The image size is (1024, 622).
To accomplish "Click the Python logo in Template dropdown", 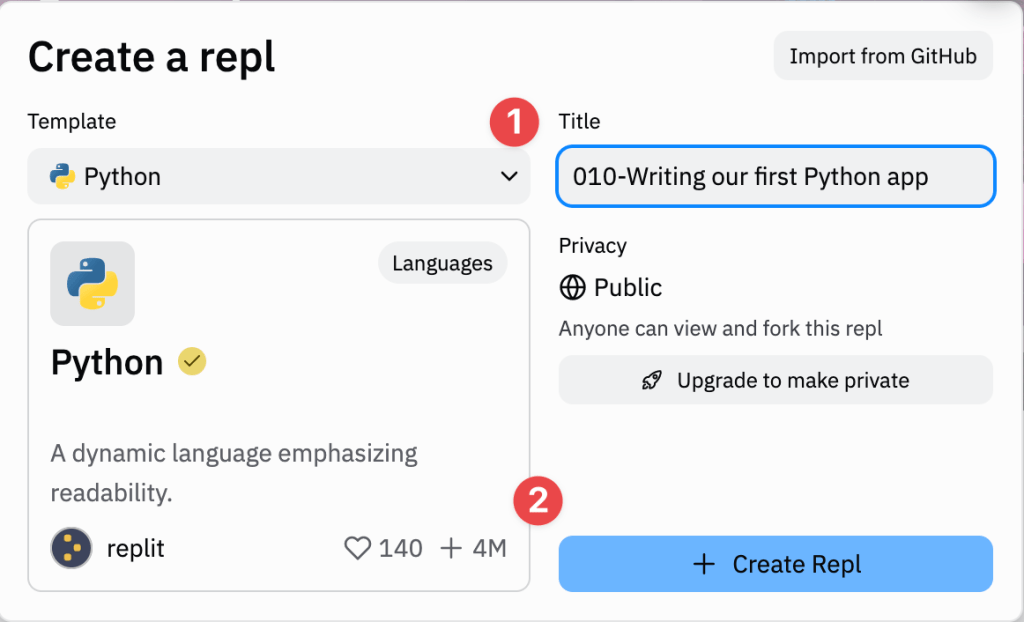I will click(x=62, y=177).
